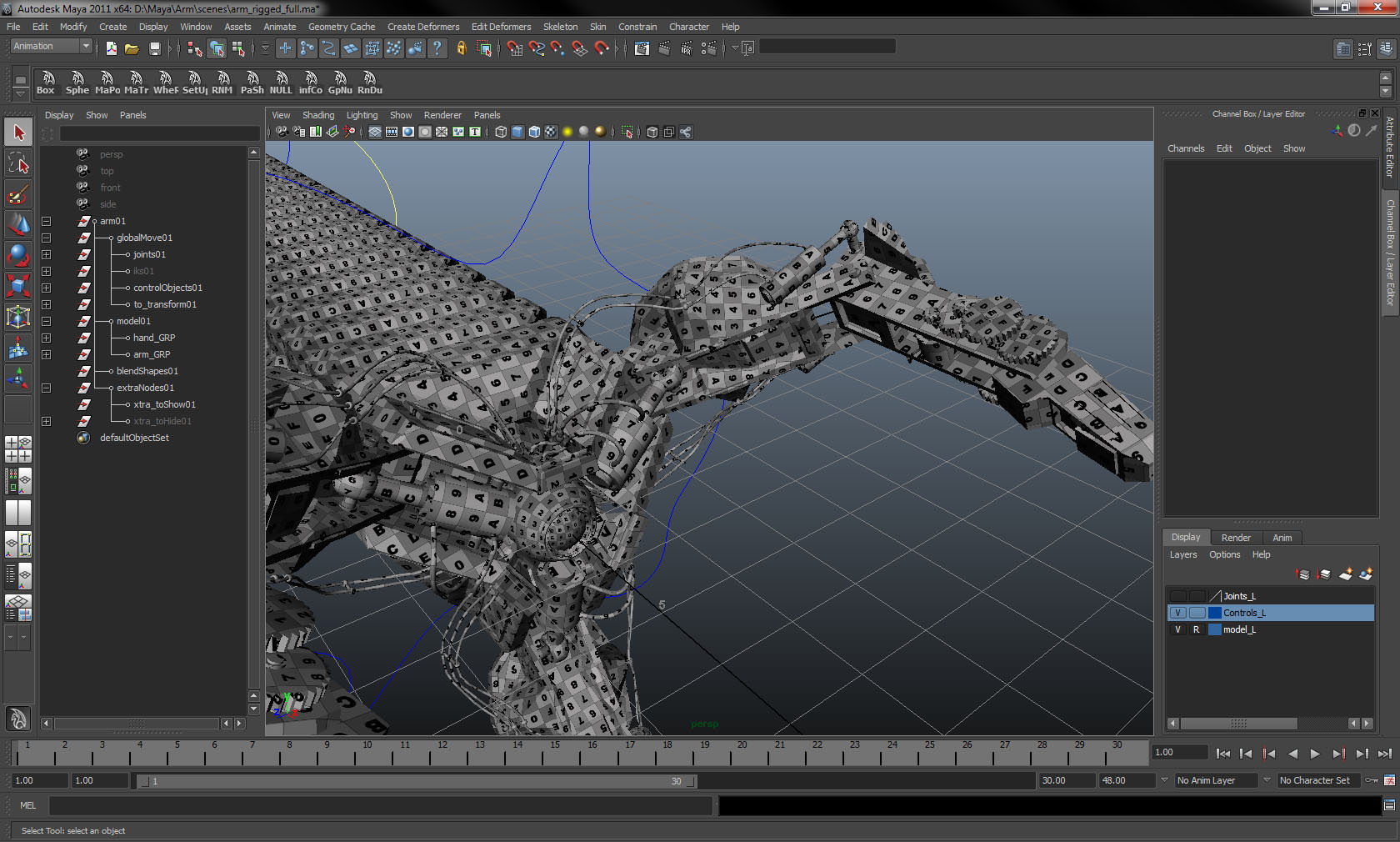Toggle visibility V box of model_L layer
The image size is (1400, 842).
pos(1177,629)
